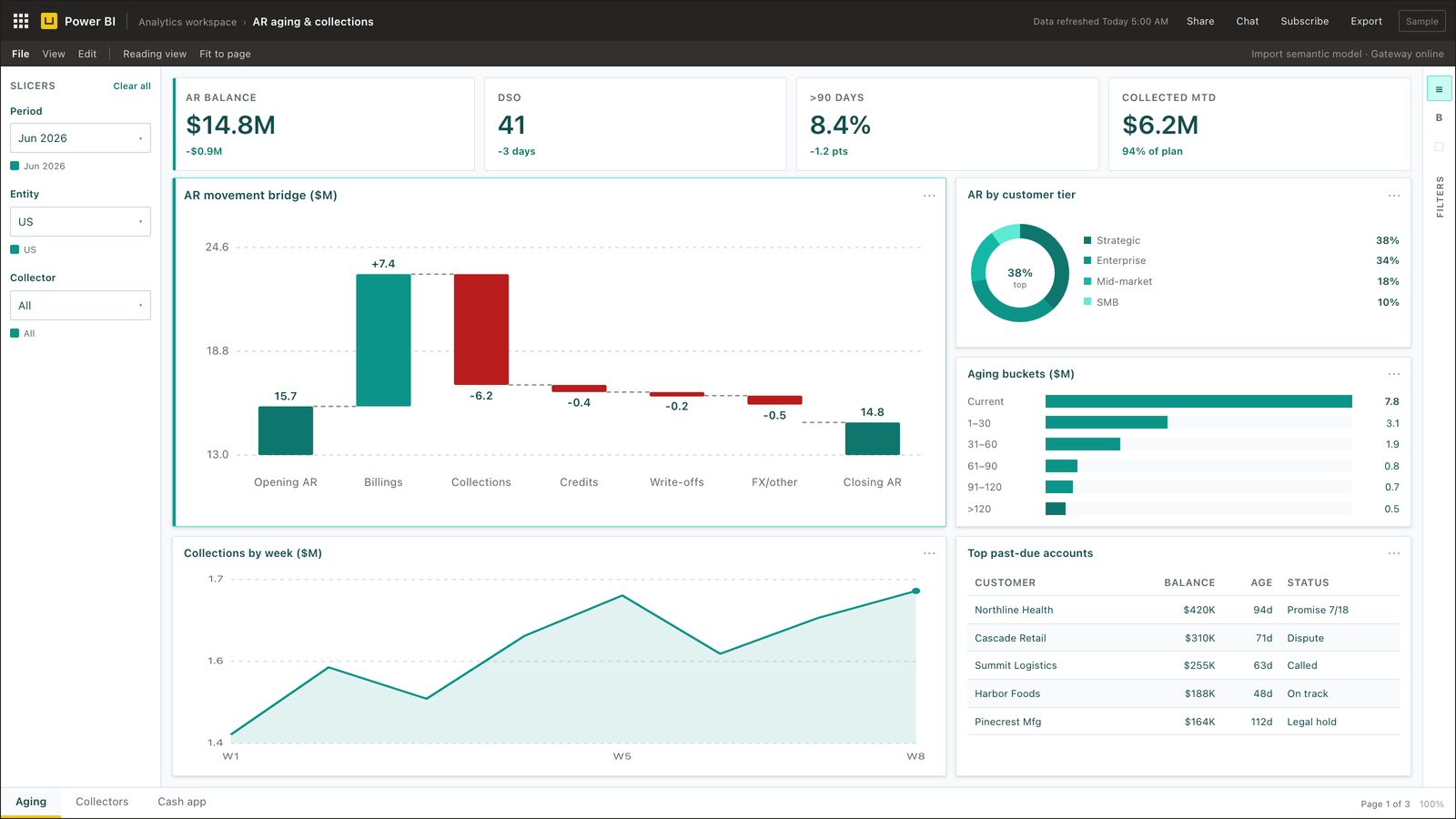Open more options for Collections by week
Image resolution: width=1456 pixels, height=819 pixels.
coord(929,553)
